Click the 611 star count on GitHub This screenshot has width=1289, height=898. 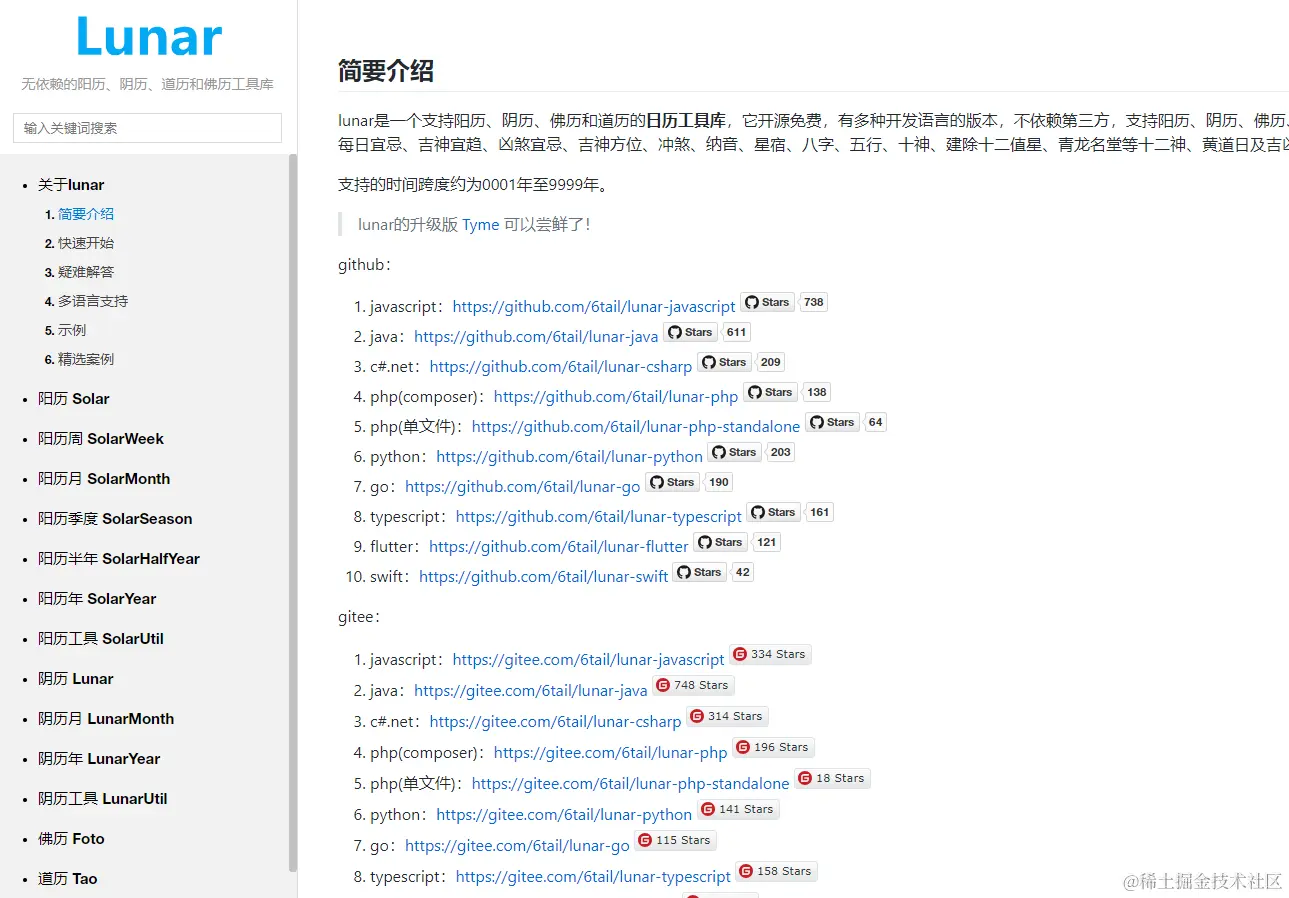tap(737, 332)
